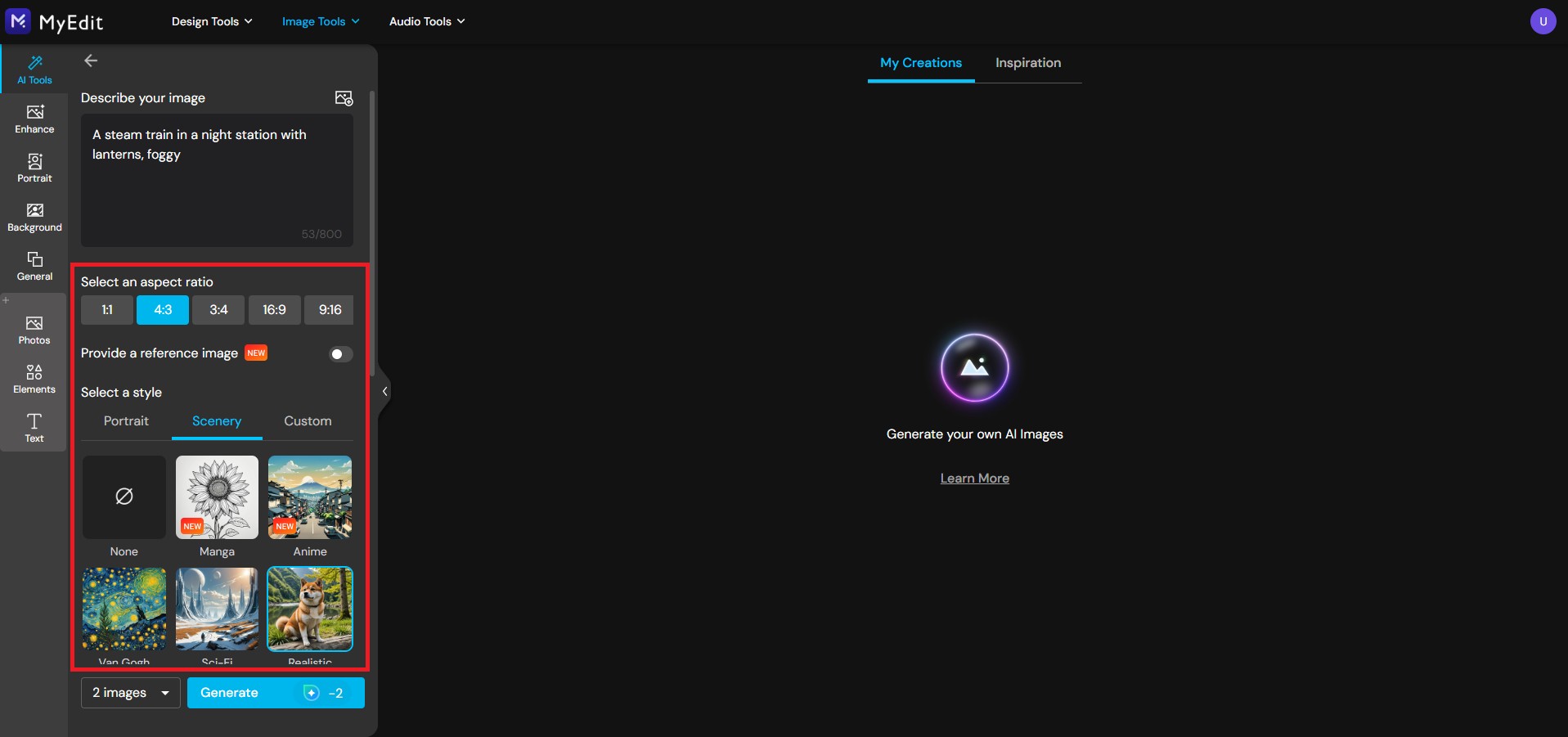Open the Elements panel
The image size is (1568, 737).
coord(34,379)
